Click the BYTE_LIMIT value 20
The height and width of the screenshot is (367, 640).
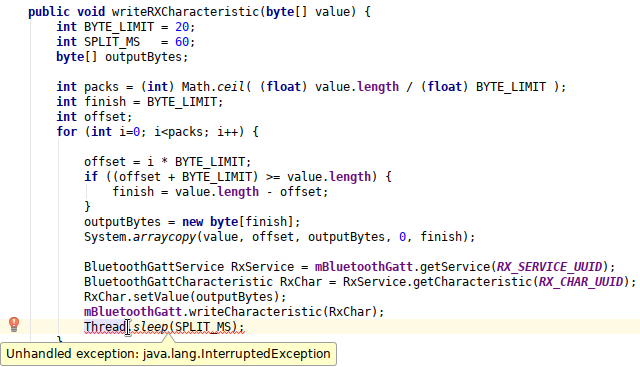182,27
